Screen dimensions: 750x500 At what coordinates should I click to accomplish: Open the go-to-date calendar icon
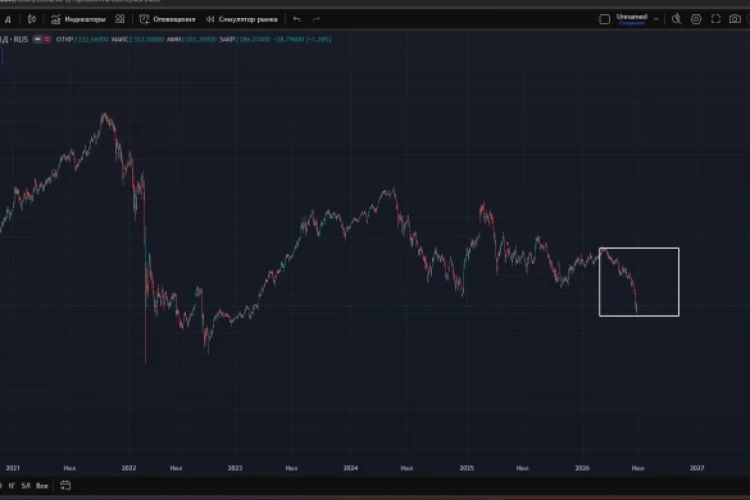click(66, 486)
